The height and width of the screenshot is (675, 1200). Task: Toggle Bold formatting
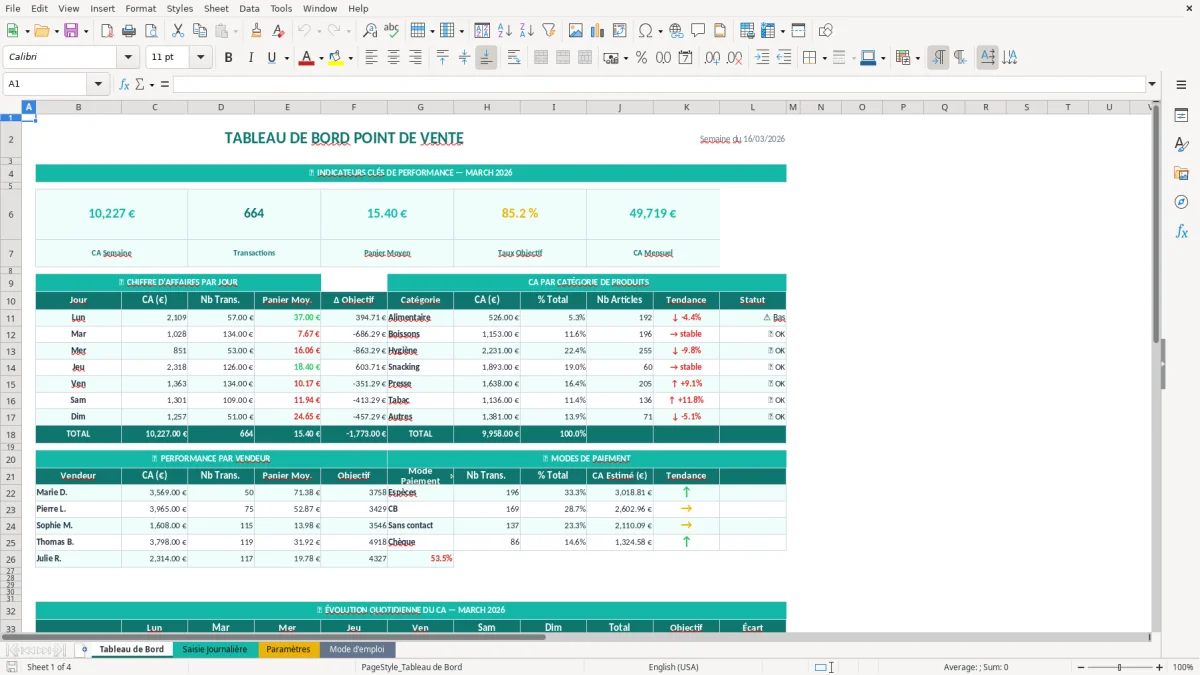coord(228,58)
